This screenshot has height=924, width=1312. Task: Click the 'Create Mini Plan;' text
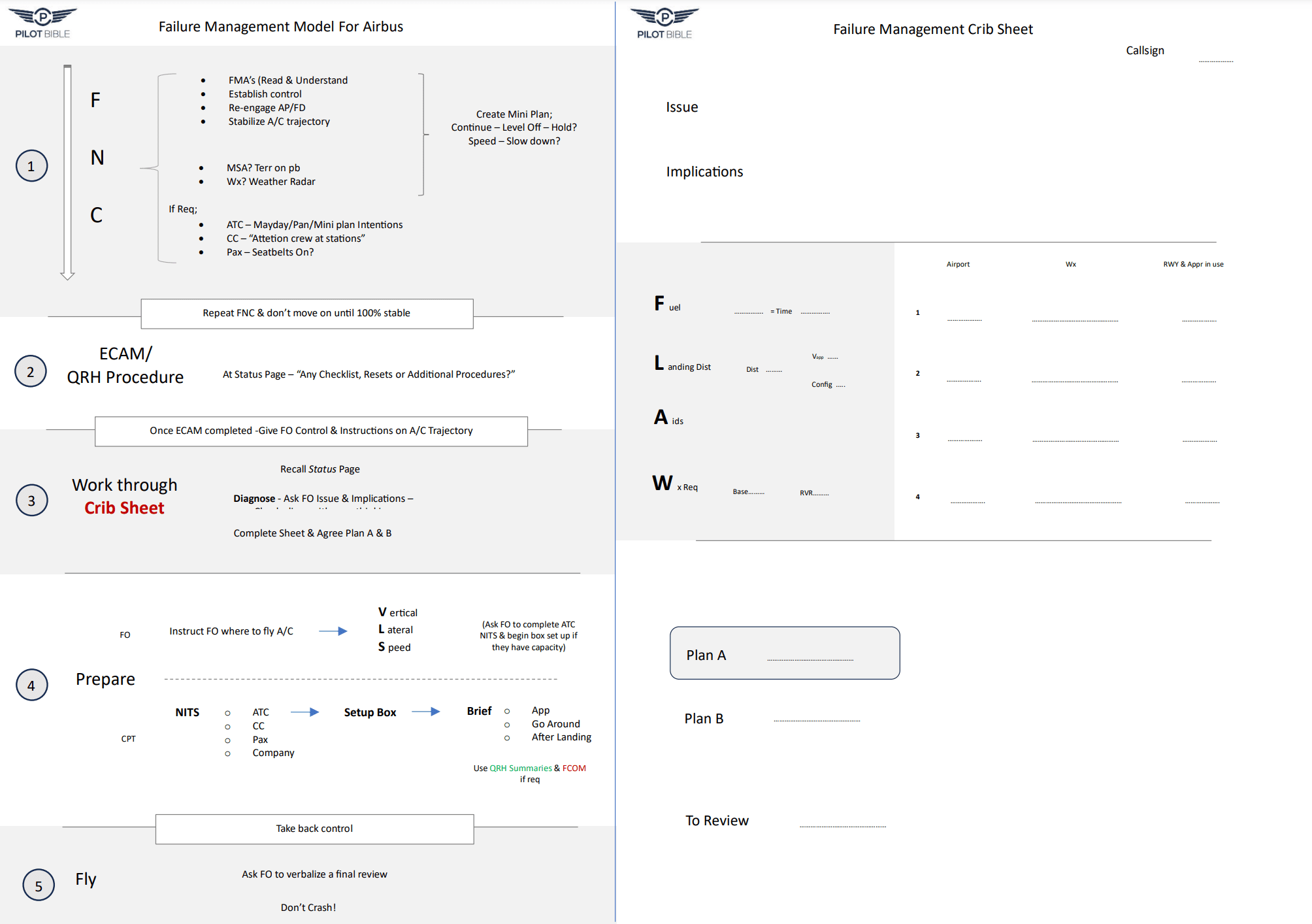click(x=514, y=114)
